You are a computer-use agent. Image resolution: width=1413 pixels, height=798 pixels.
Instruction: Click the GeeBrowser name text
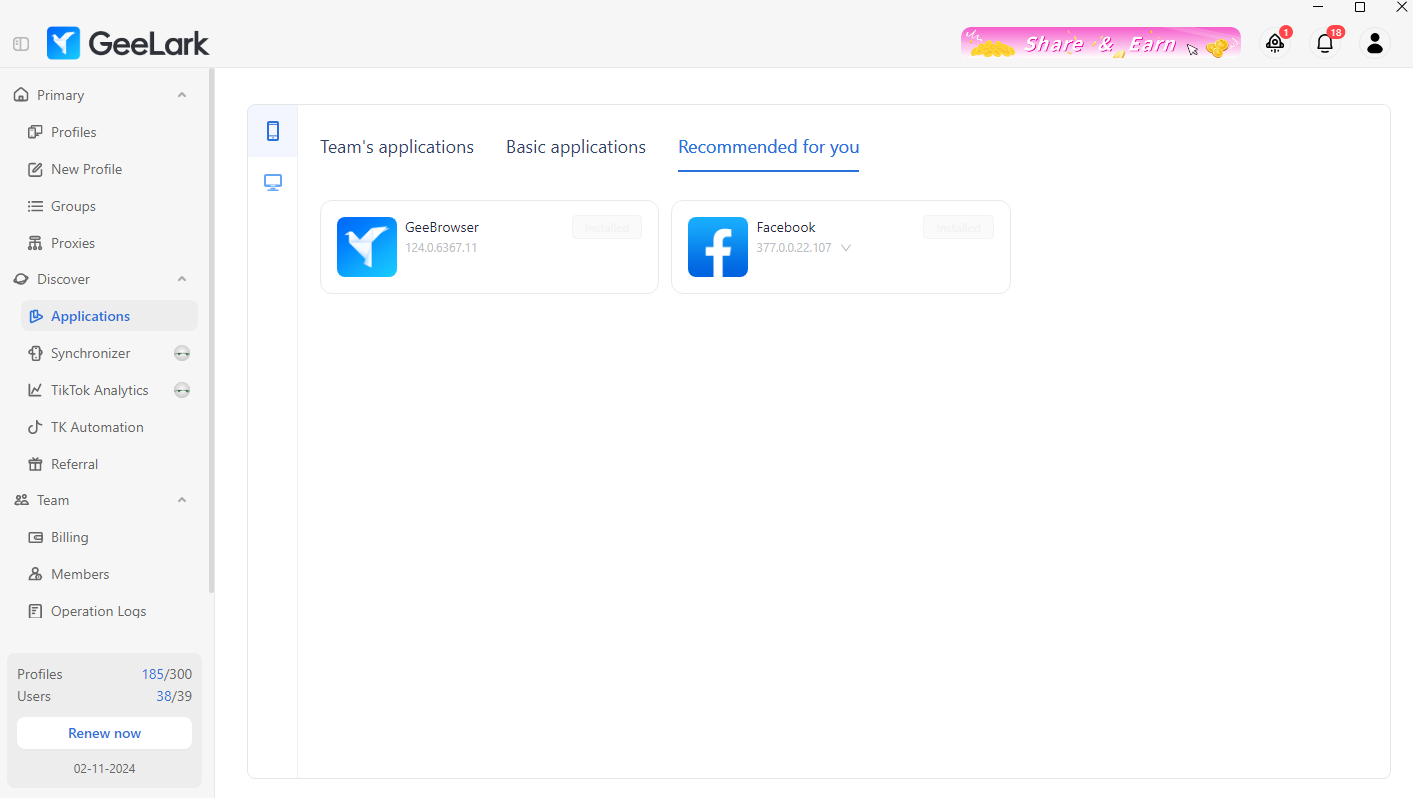pos(442,227)
